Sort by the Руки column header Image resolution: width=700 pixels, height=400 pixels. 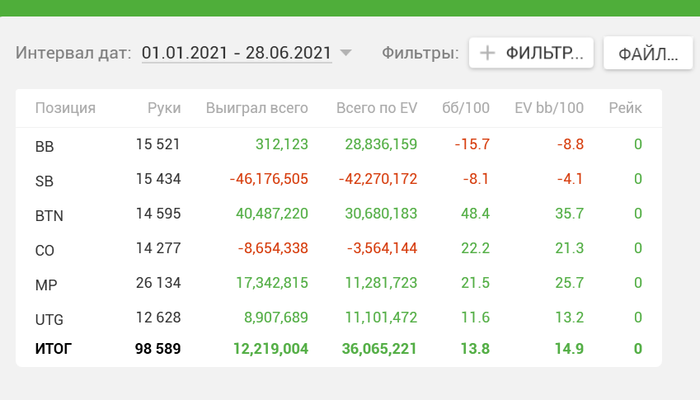click(164, 108)
